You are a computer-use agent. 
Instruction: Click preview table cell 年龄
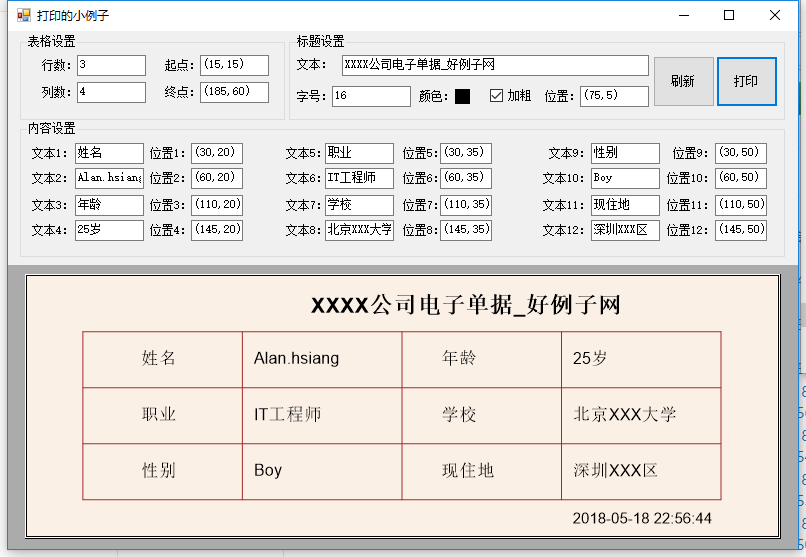482,359
